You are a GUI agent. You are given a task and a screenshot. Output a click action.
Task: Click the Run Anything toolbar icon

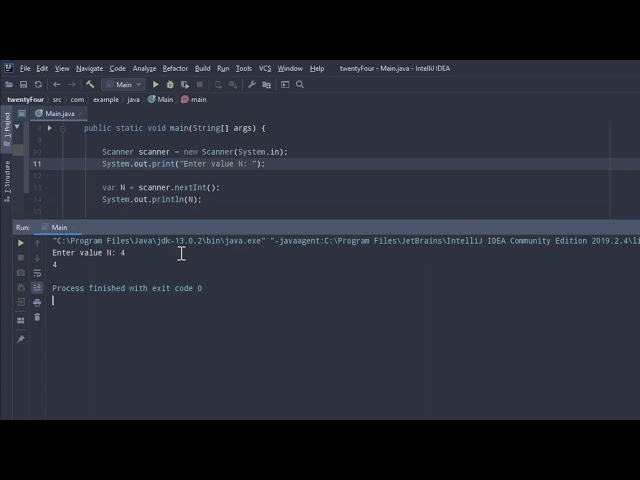[x=285, y=84]
